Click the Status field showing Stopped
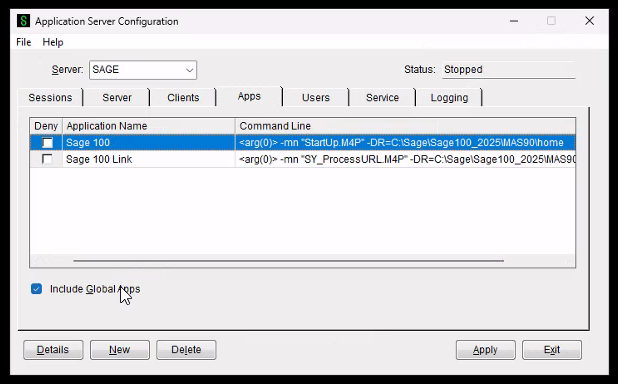 coord(508,70)
